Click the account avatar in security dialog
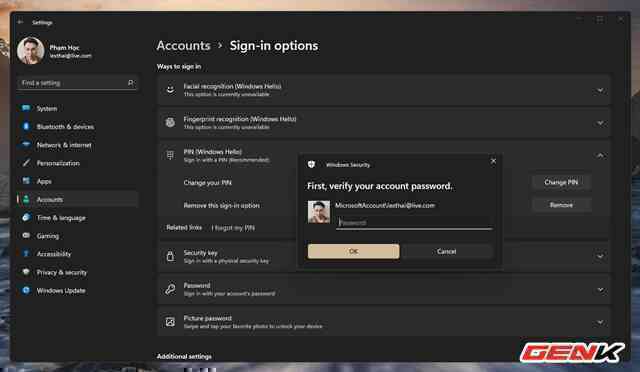 click(x=319, y=212)
